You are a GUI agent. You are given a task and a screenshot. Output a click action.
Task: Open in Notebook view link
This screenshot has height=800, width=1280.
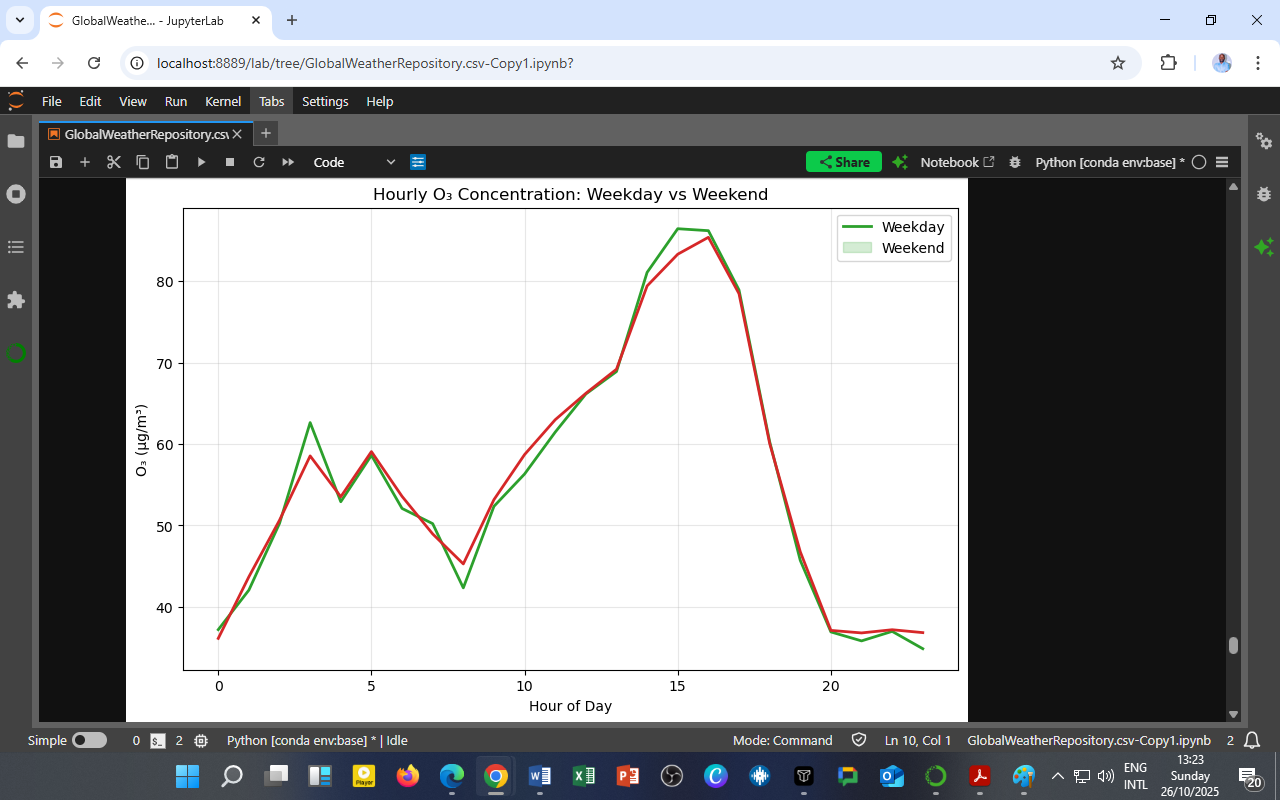pos(957,162)
